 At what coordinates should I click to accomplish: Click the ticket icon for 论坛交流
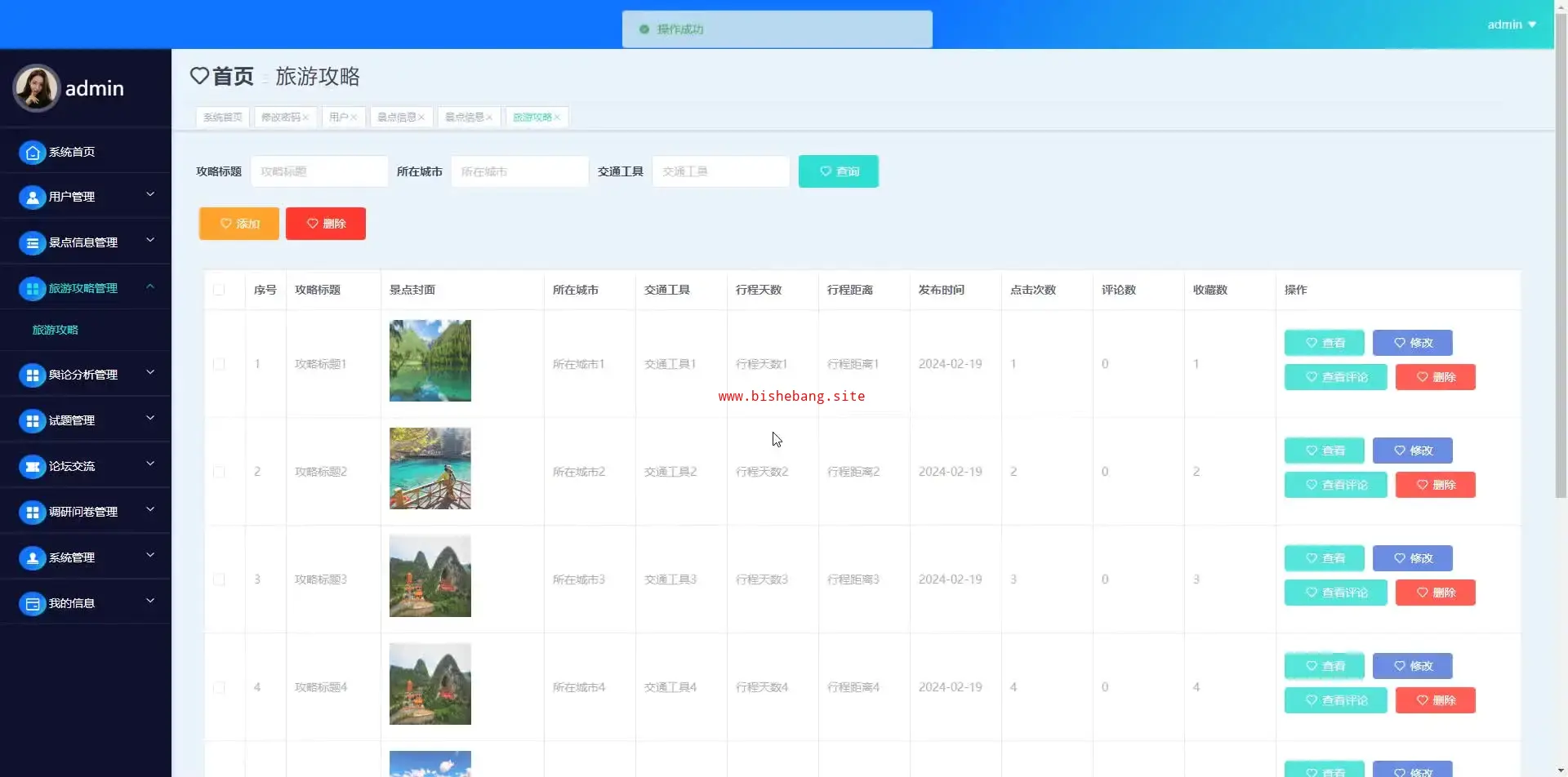coord(32,467)
